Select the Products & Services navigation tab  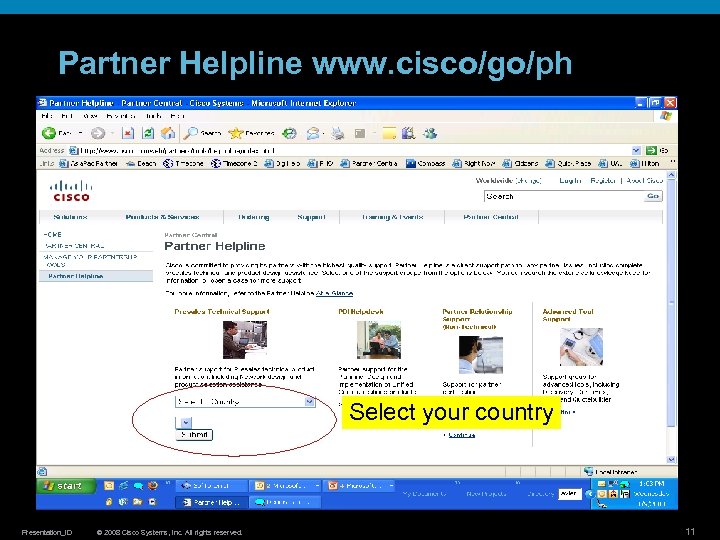162,217
